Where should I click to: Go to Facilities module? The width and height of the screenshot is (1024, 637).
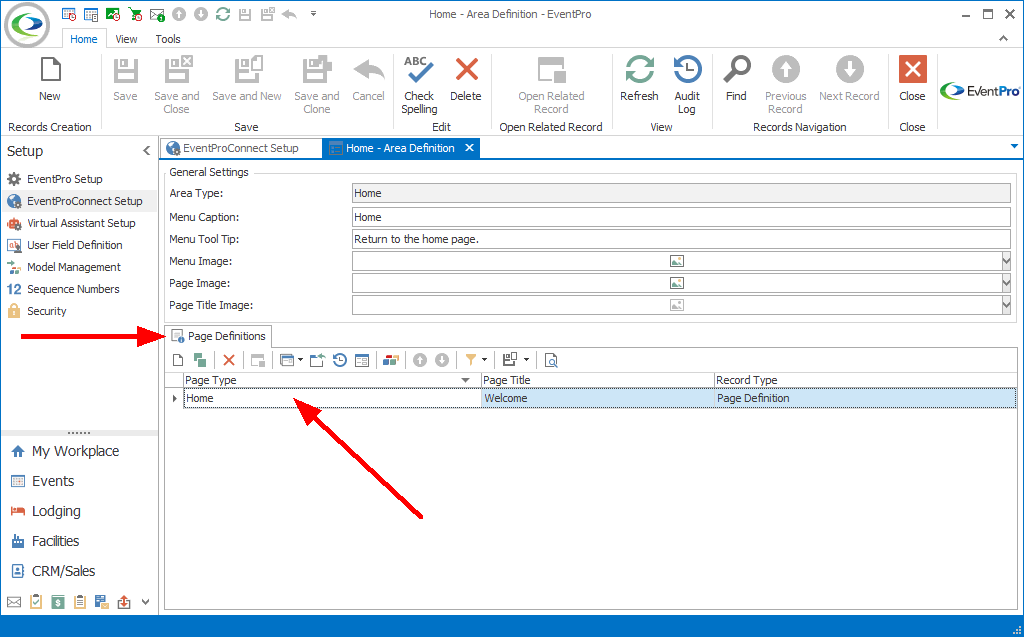pos(55,541)
